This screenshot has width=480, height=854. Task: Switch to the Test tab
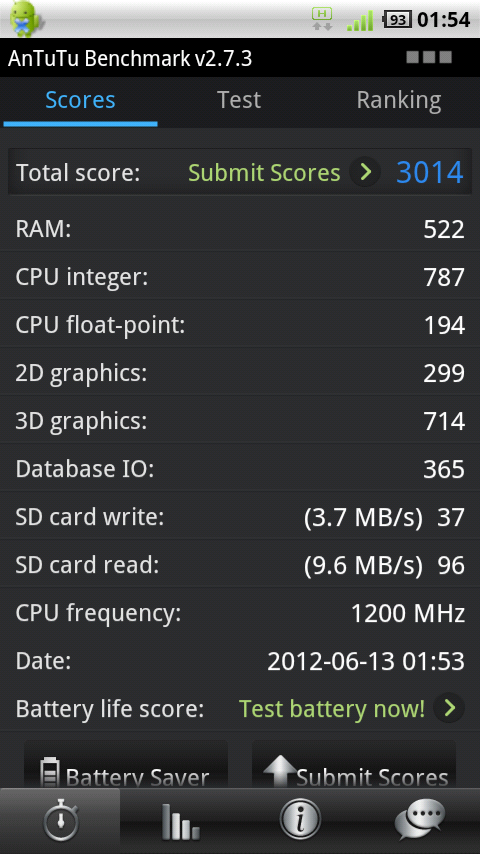point(239,101)
